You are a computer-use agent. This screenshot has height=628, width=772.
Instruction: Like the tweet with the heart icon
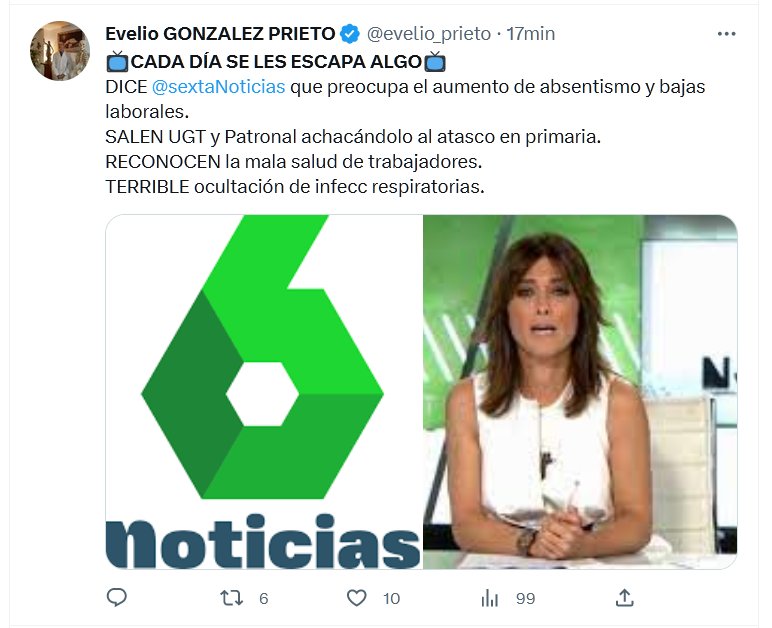(356, 598)
